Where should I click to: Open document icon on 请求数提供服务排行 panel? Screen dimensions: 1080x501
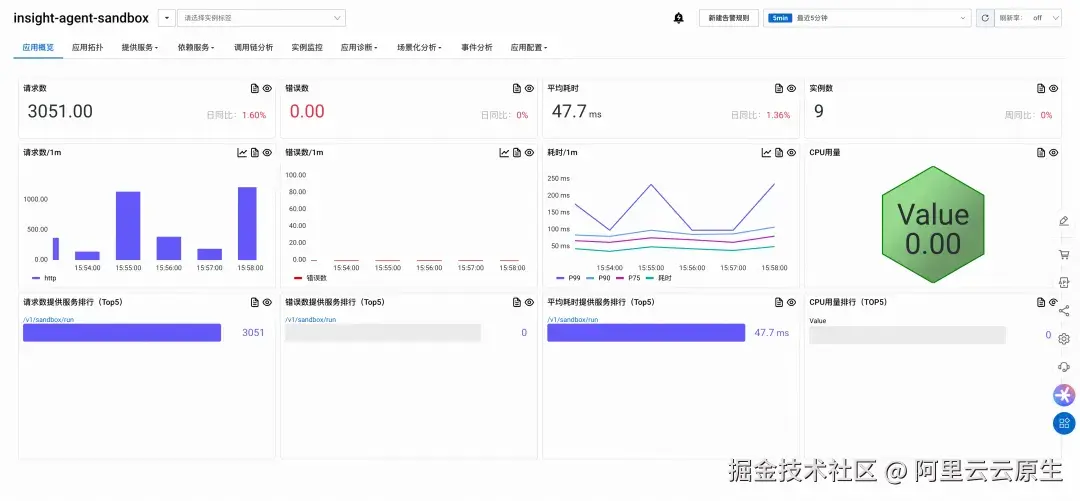coord(255,302)
